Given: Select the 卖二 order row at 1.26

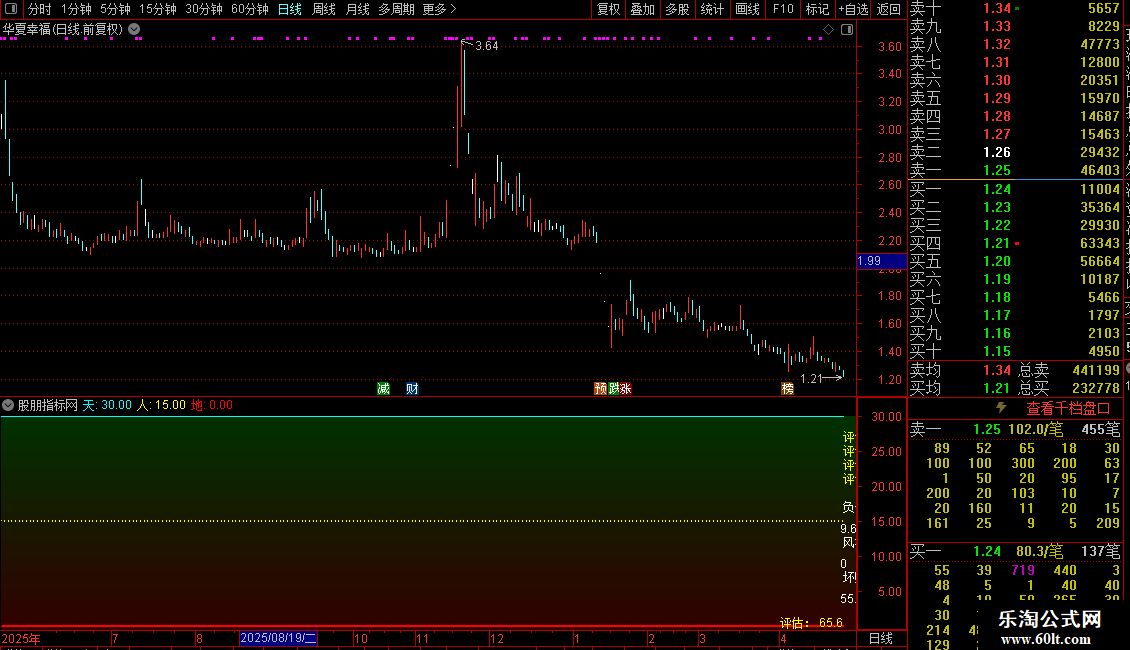Looking at the screenshot, I should pyautogui.click(x=1015, y=152).
